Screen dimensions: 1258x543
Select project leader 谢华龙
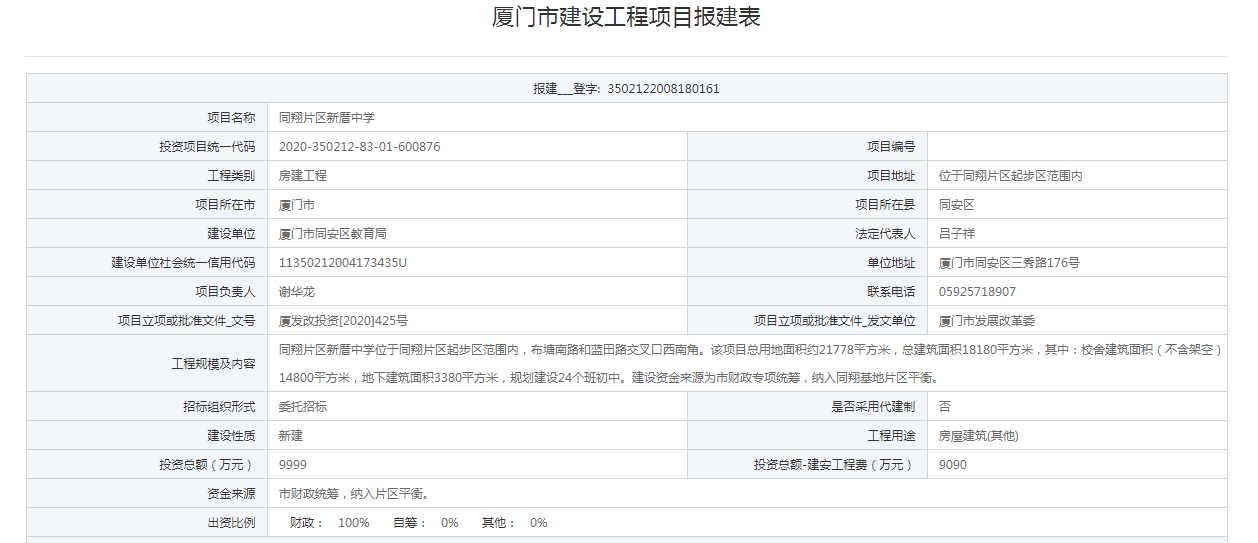pyautogui.click(x=297, y=292)
